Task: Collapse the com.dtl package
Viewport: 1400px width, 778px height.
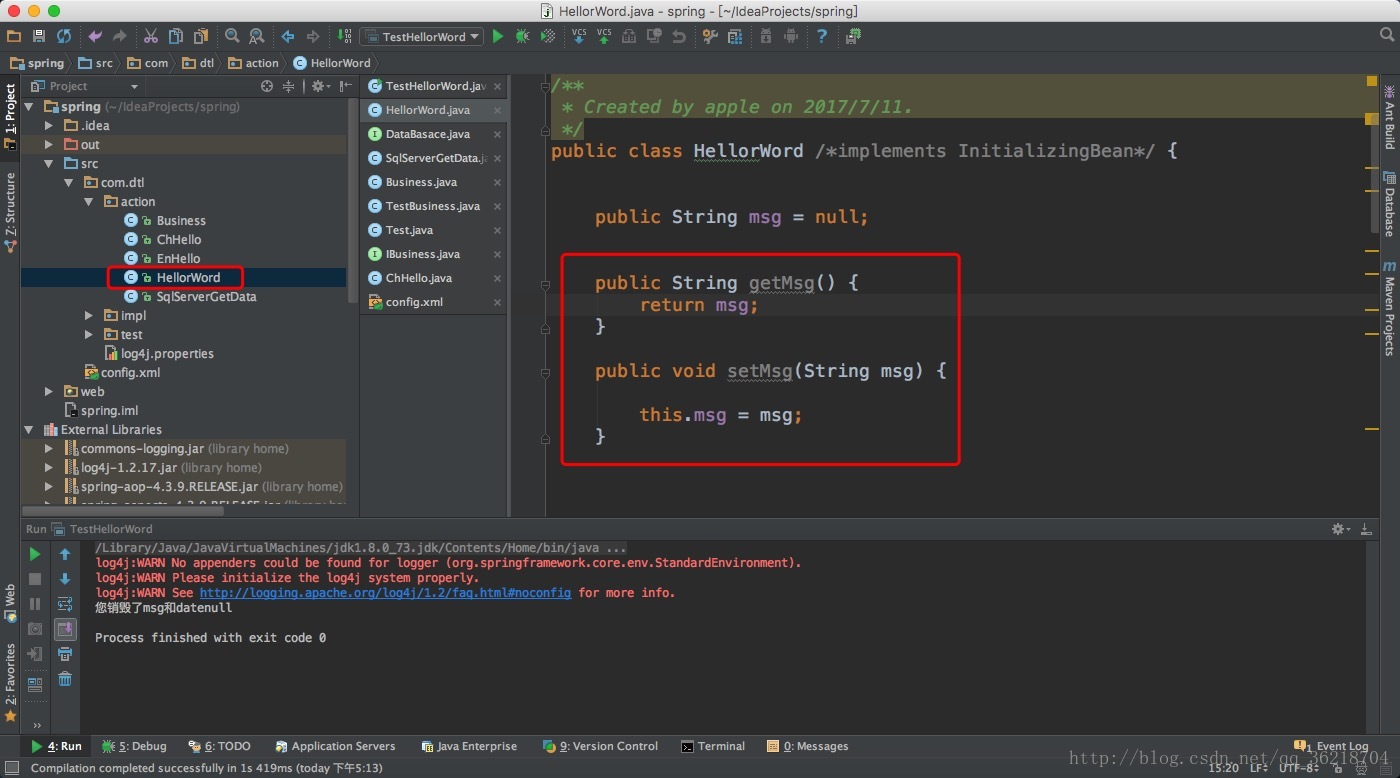Action: pos(68,182)
